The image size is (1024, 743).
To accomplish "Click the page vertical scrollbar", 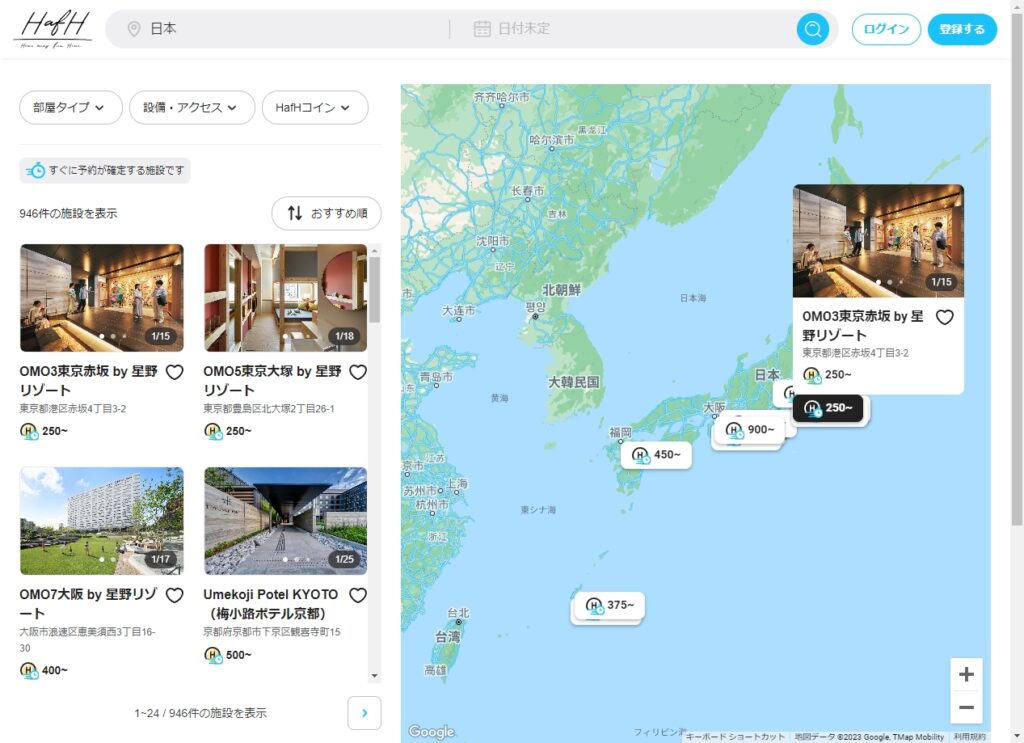I will pyautogui.click(x=1017, y=268).
